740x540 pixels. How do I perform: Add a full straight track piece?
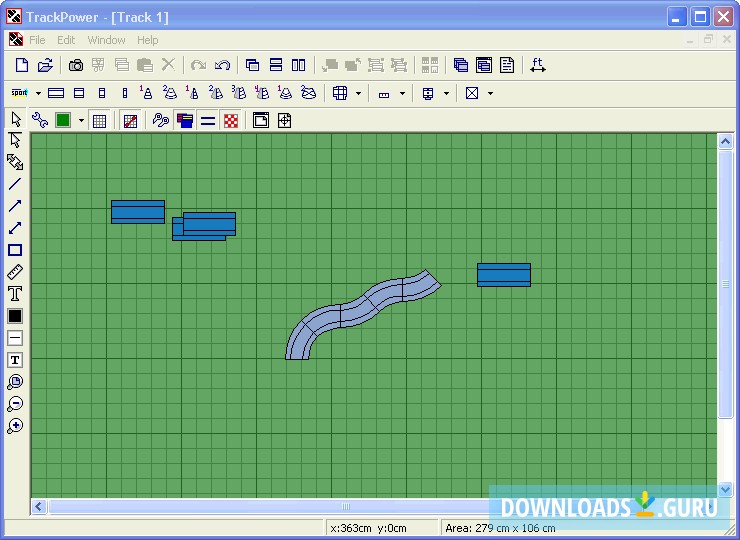click(x=56, y=93)
